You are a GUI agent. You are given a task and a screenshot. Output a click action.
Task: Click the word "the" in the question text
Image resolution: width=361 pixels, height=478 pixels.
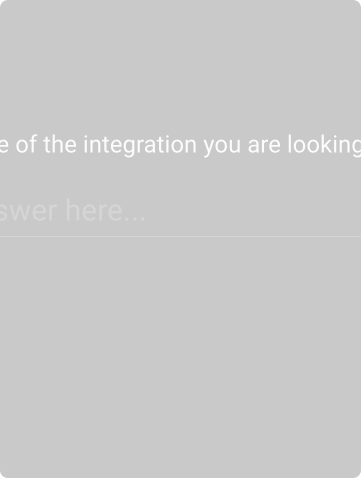pyautogui.click(x=60, y=144)
